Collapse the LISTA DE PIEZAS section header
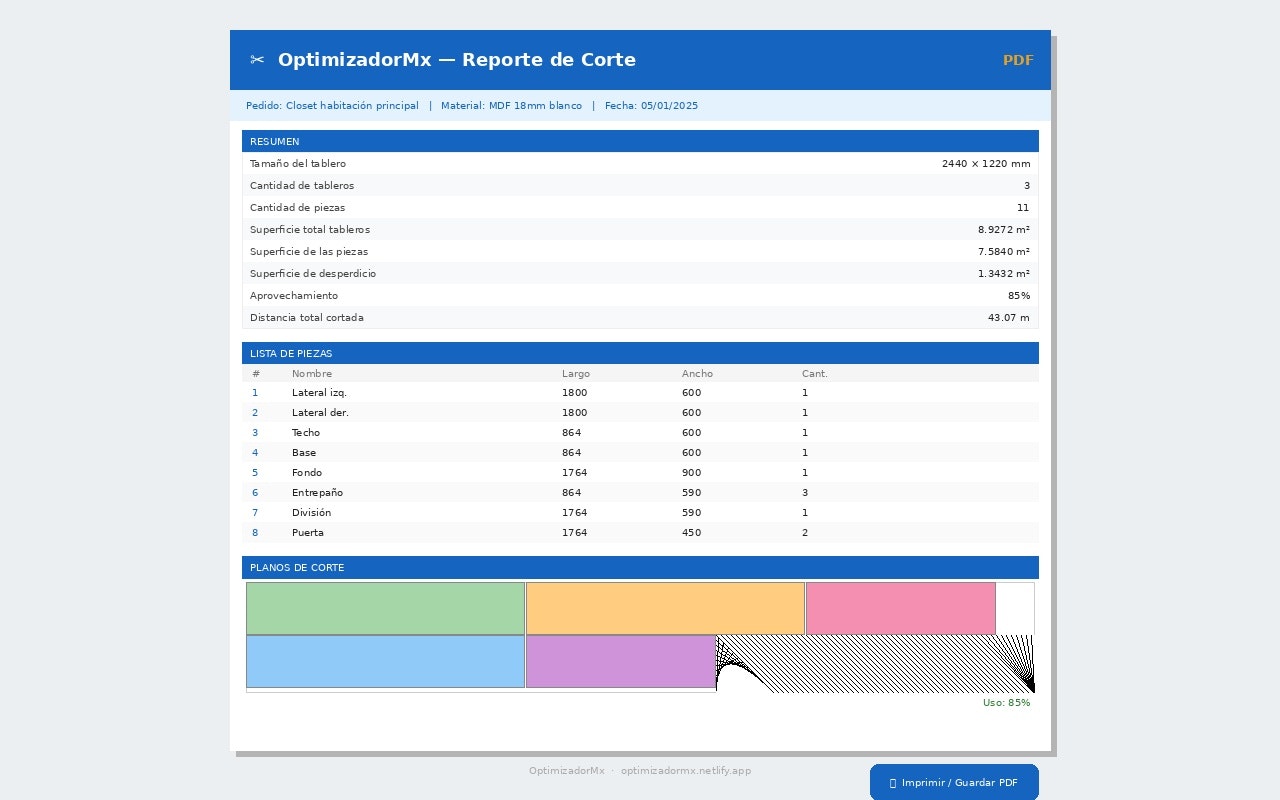The width and height of the screenshot is (1280, 800). (640, 353)
